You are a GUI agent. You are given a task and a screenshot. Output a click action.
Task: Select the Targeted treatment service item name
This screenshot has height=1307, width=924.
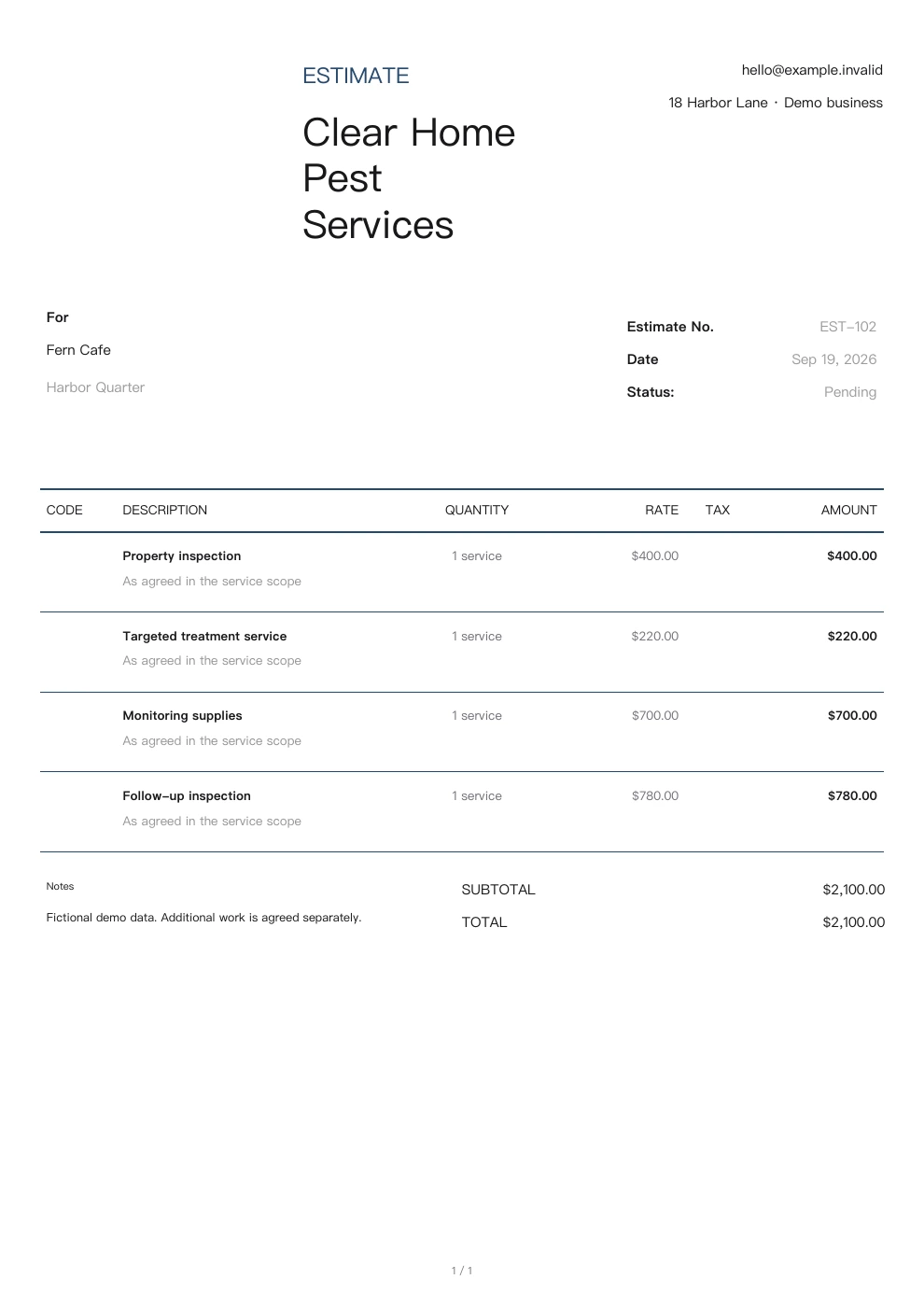point(204,636)
